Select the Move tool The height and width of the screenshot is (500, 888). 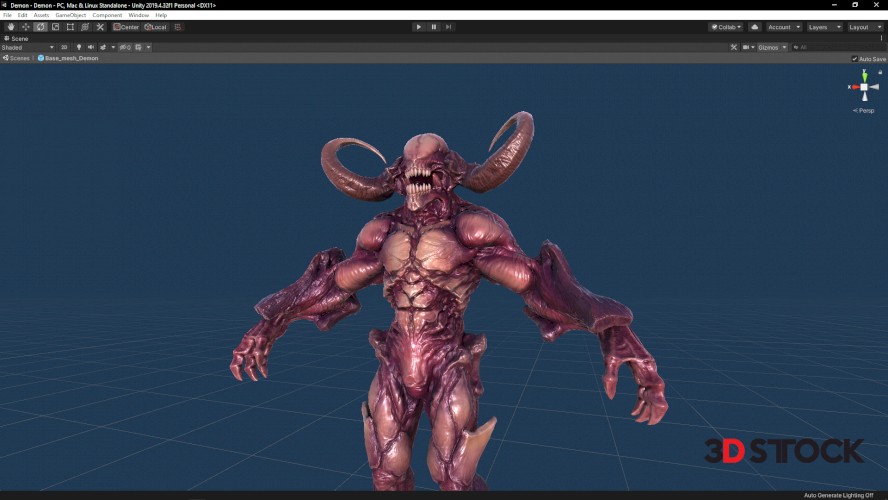pos(25,27)
